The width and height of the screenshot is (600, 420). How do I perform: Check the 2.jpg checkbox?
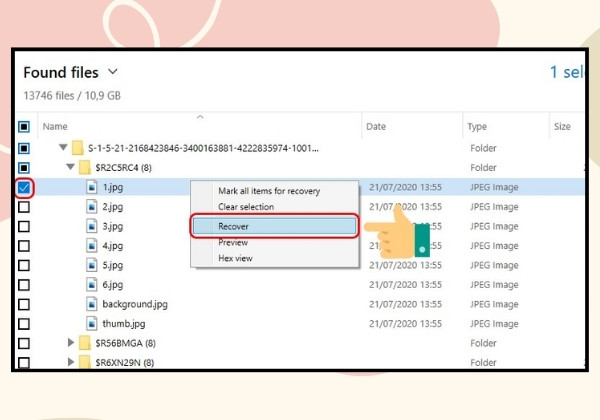[x=24, y=207]
